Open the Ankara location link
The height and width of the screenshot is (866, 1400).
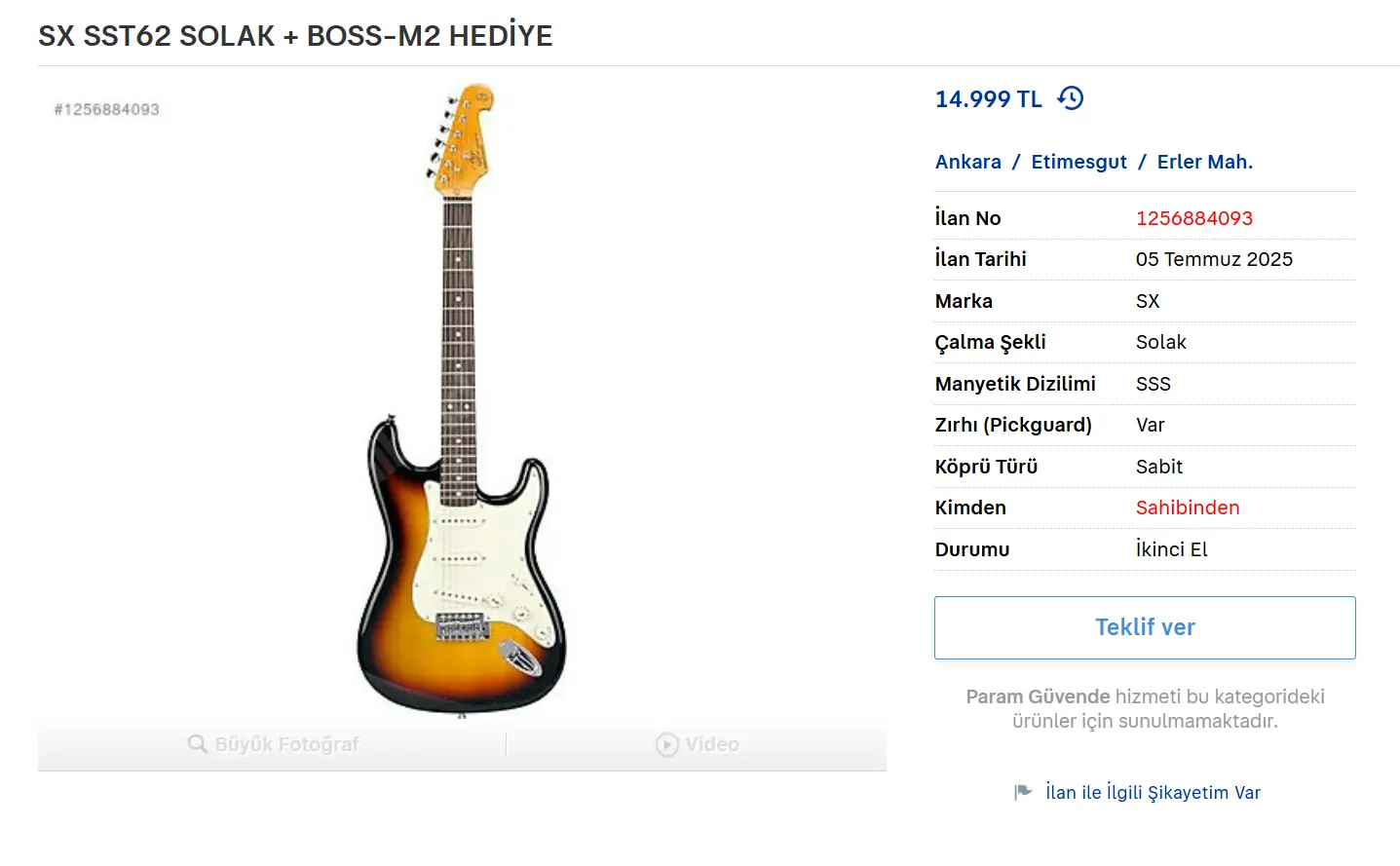pyautogui.click(x=968, y=162)
